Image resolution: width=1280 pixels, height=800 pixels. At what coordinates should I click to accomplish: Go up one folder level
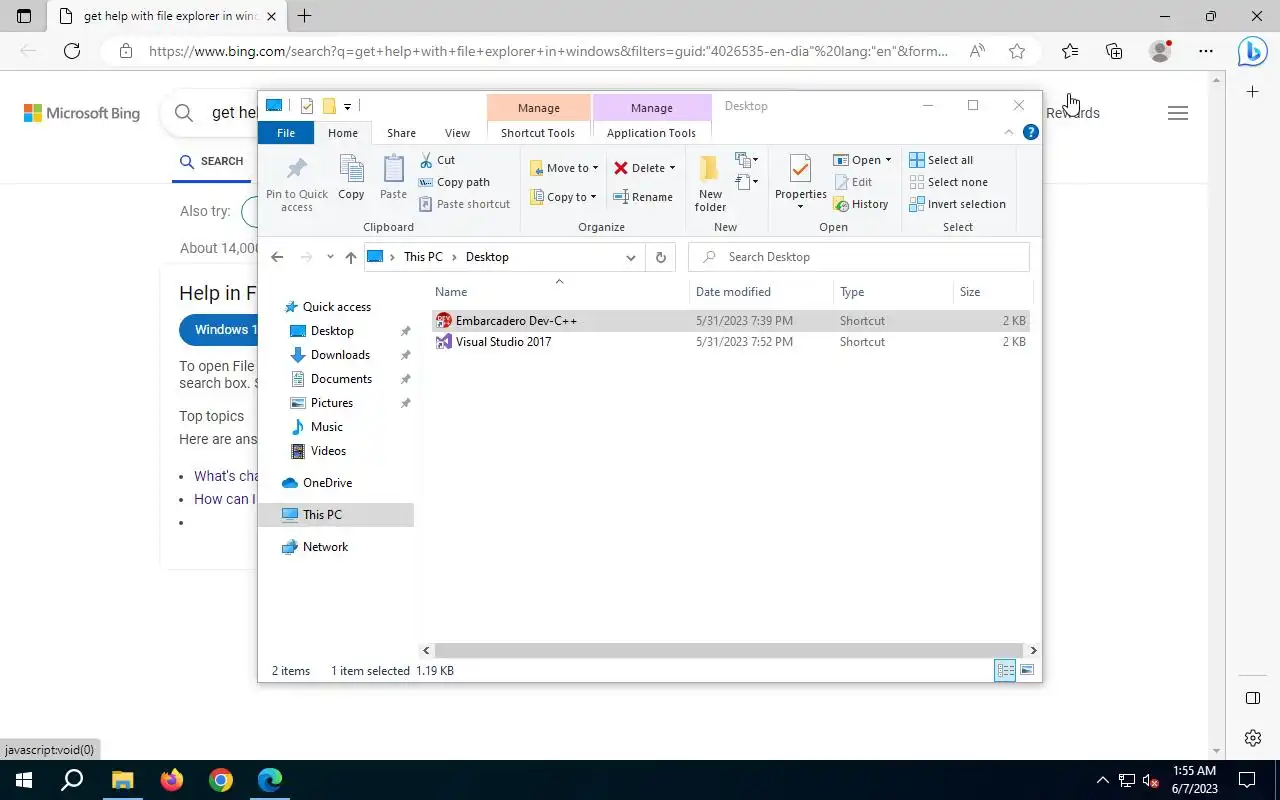[x=350, y=257]
